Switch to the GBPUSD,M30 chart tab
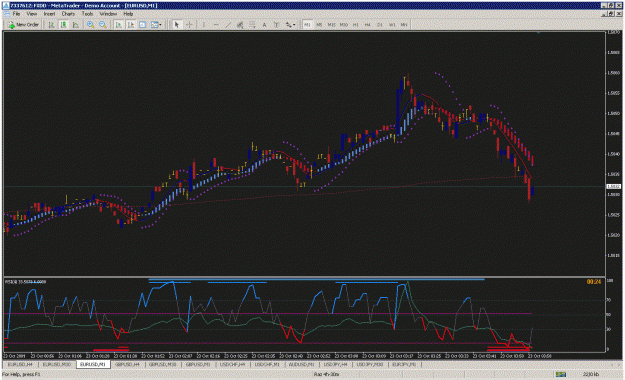This screenshot has width=625, height=380. [x=163, y=364]
